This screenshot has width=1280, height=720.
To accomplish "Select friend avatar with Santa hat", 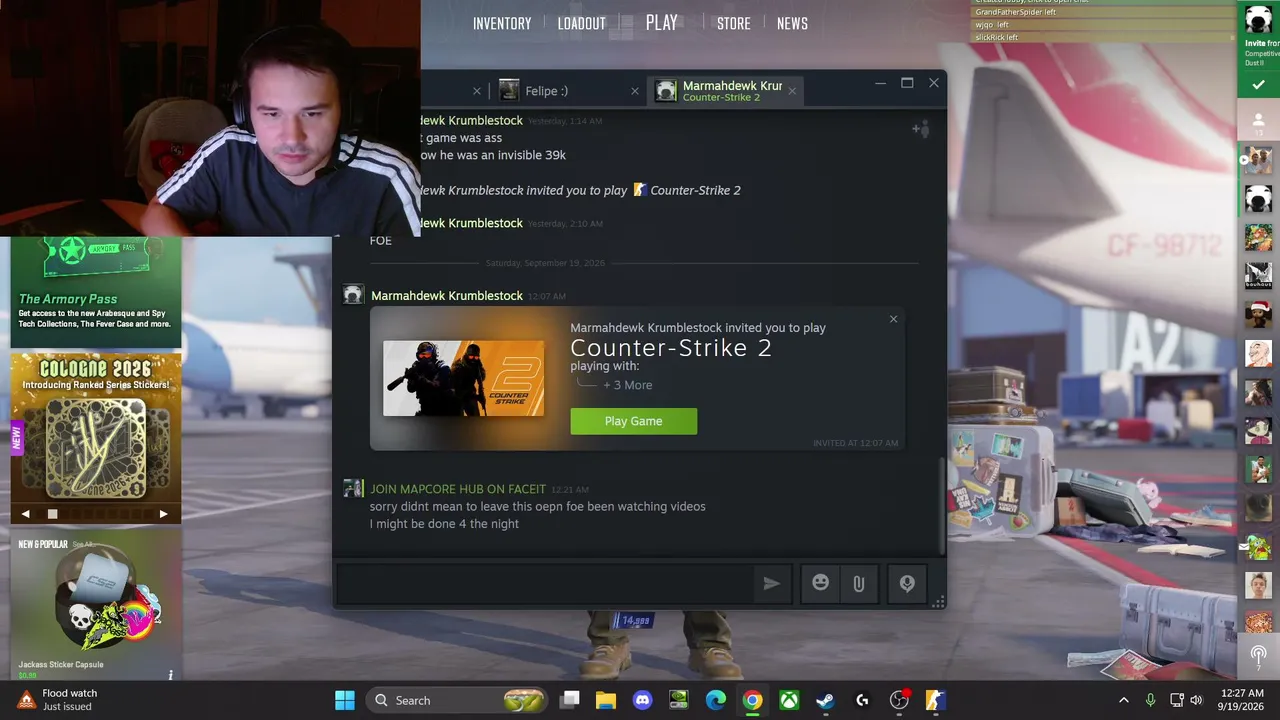I will [1258, 313].
